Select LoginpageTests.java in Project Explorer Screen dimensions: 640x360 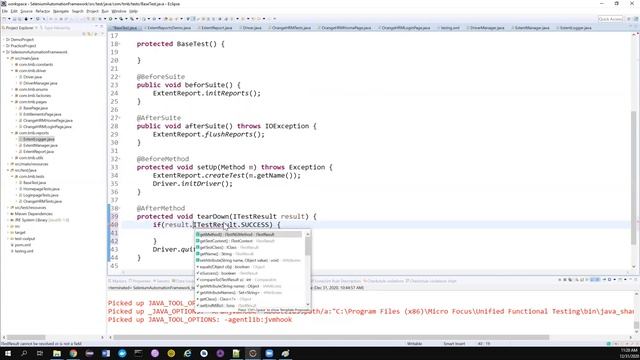click(39, 195)
